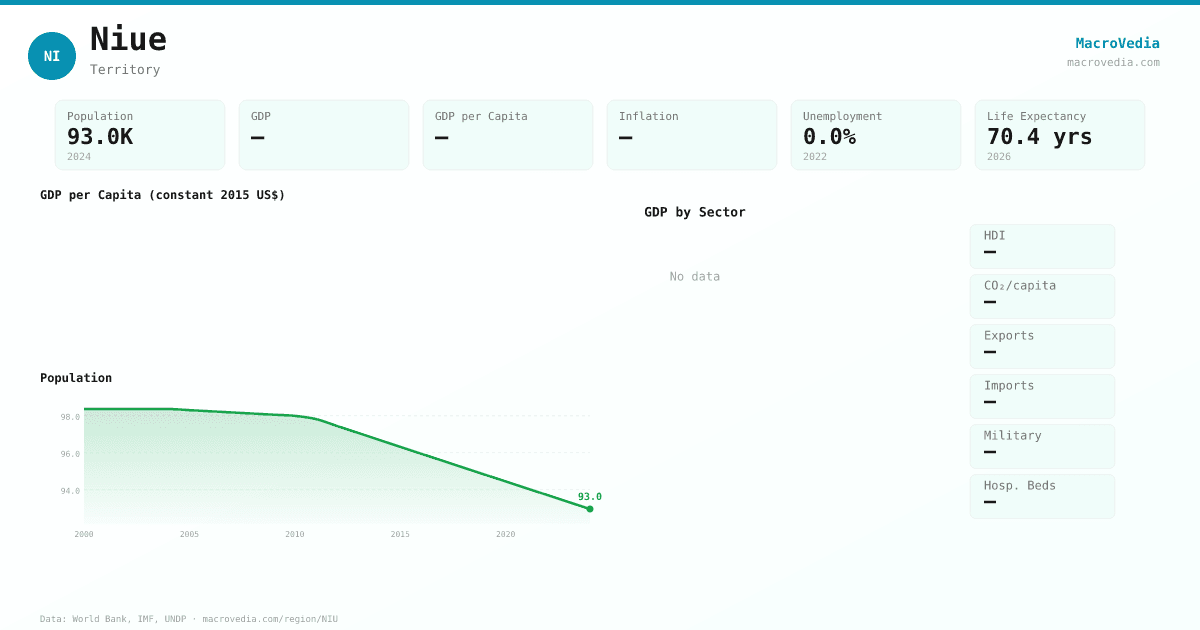
Task: Select the Population stat card
Action: pos(140,135)
